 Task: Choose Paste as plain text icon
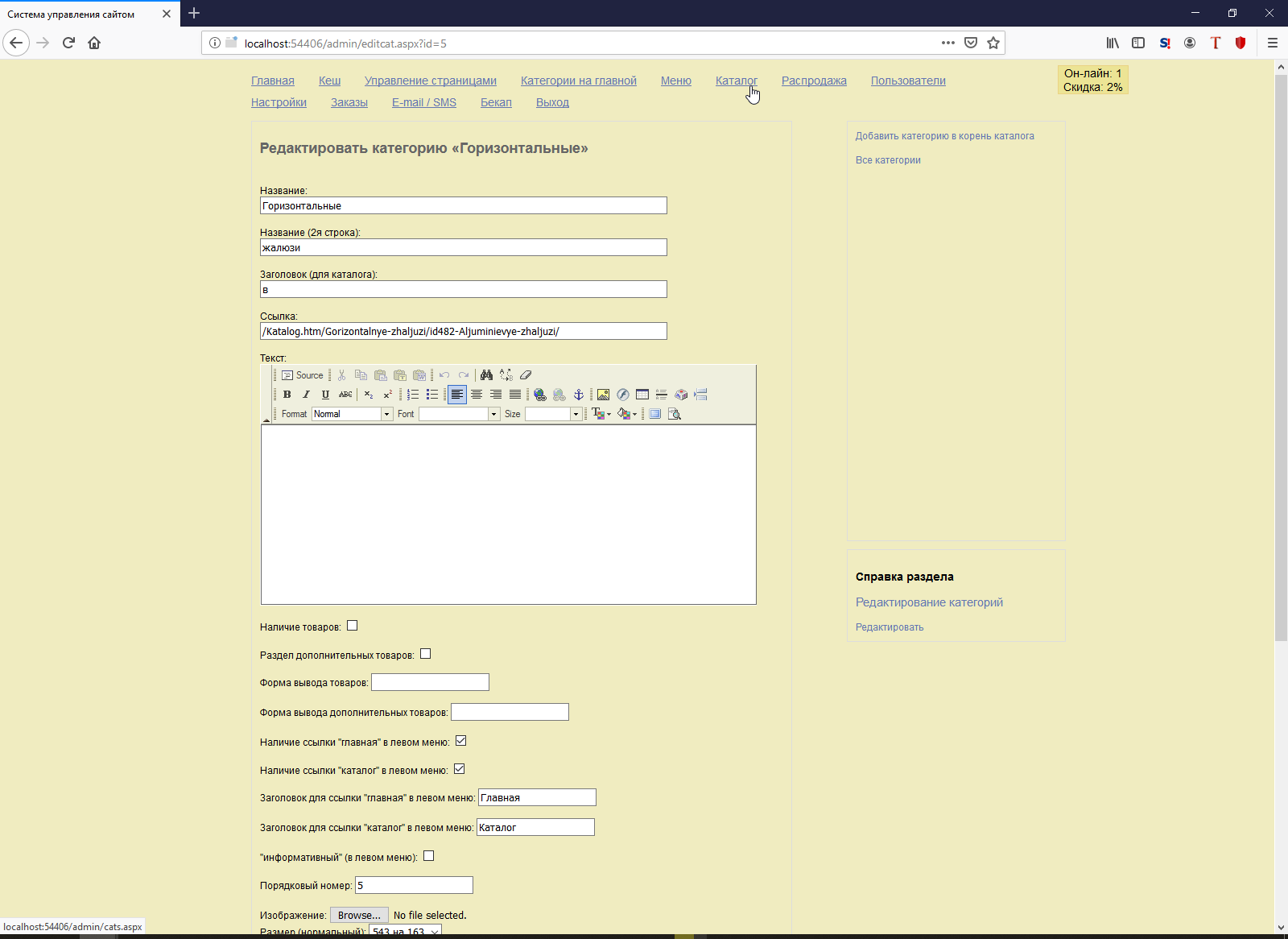(x=400, y=375)
